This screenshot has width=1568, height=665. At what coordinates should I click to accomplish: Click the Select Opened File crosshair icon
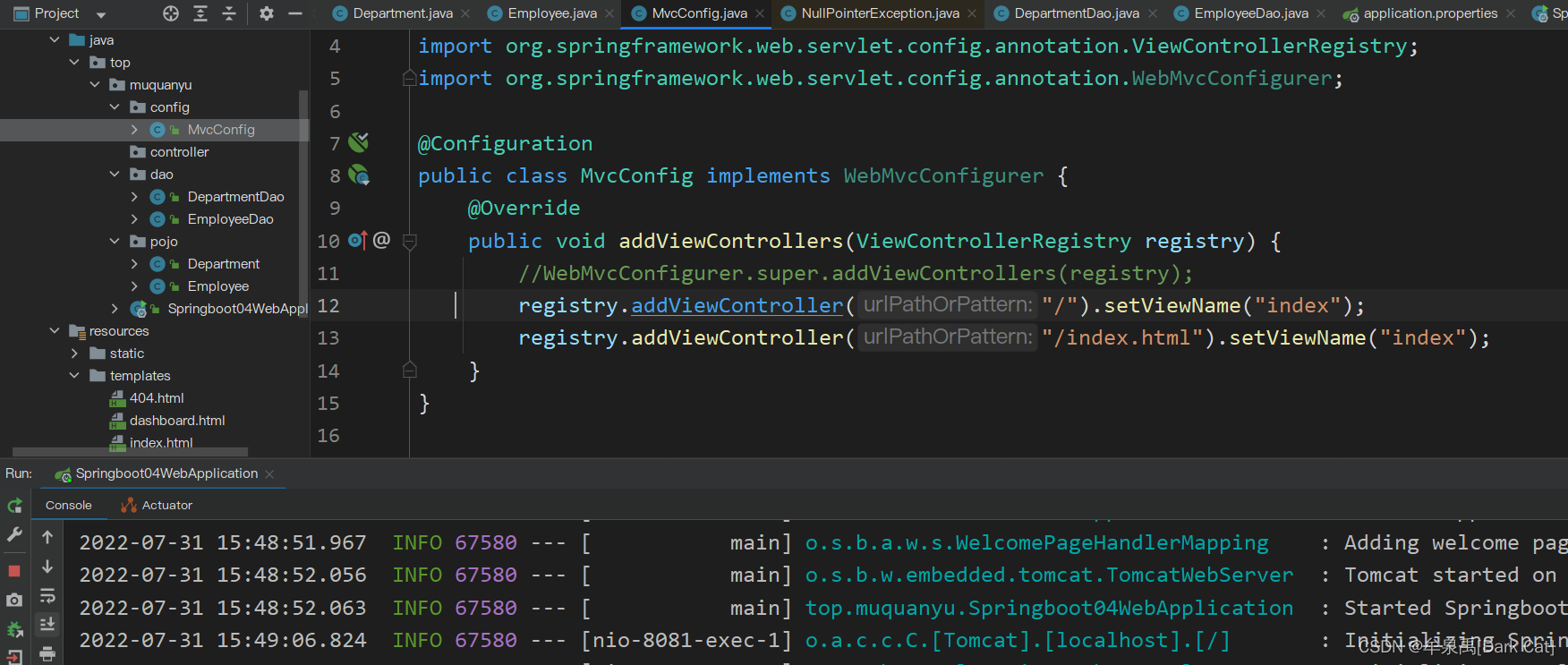pyautogui.click(x=171, y=13)
